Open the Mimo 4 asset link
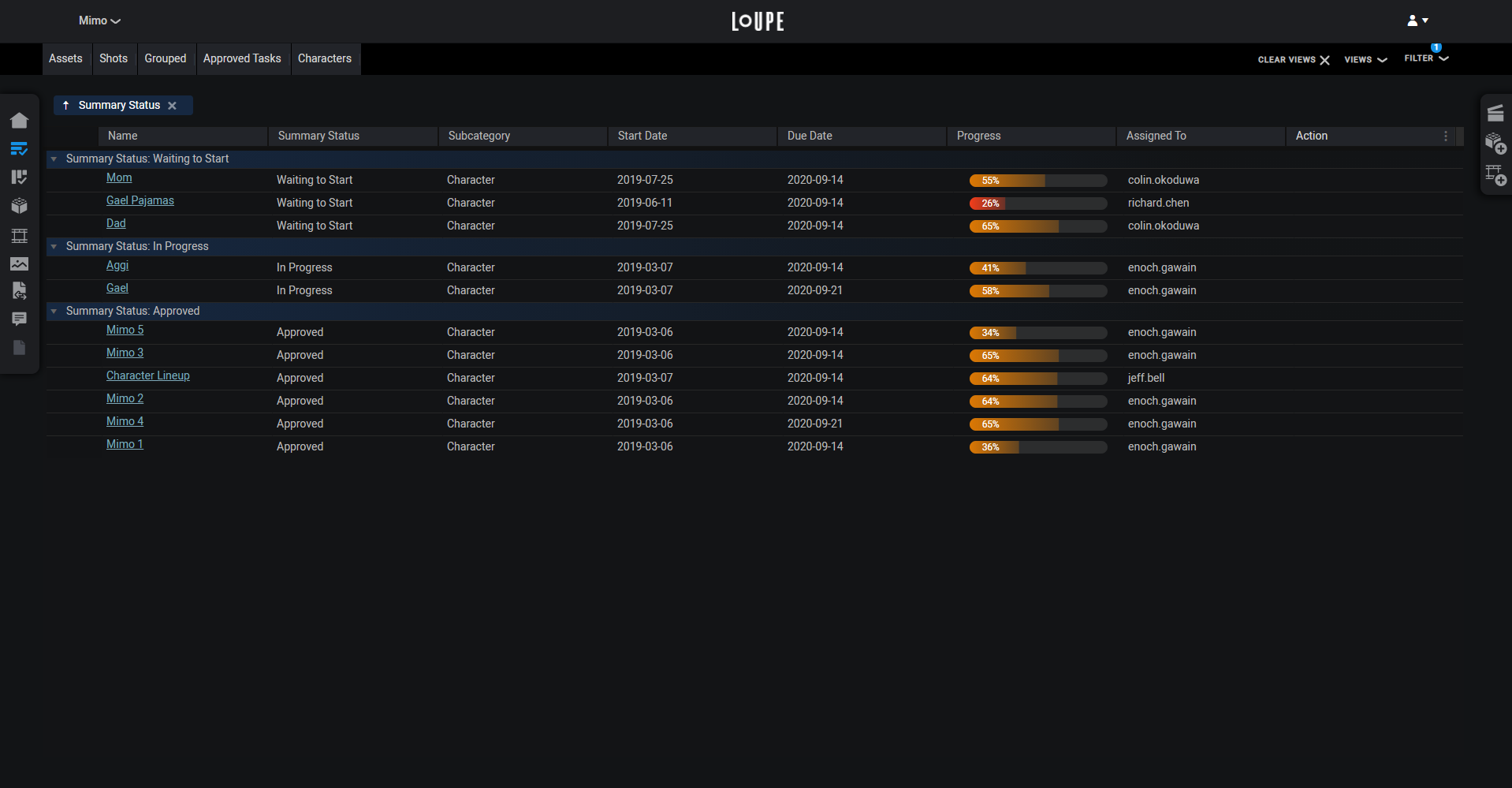Image resolution: width=1512 pixels, height=788 pixels. [125, 422]
